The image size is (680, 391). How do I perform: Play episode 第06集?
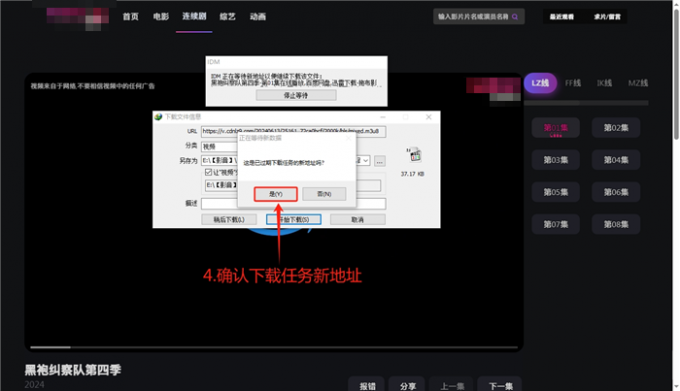616,192
